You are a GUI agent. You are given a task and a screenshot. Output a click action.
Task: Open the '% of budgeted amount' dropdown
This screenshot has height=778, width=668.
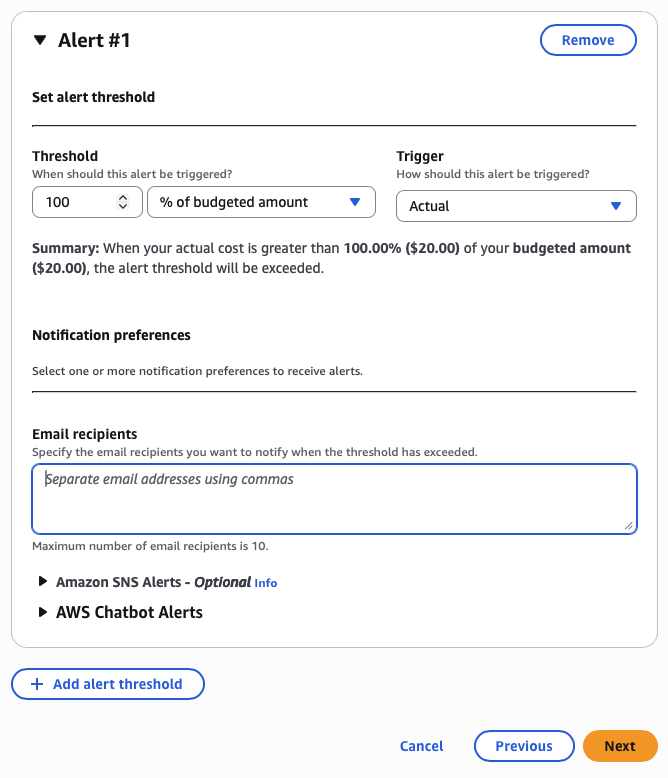[x=250, y=202]
